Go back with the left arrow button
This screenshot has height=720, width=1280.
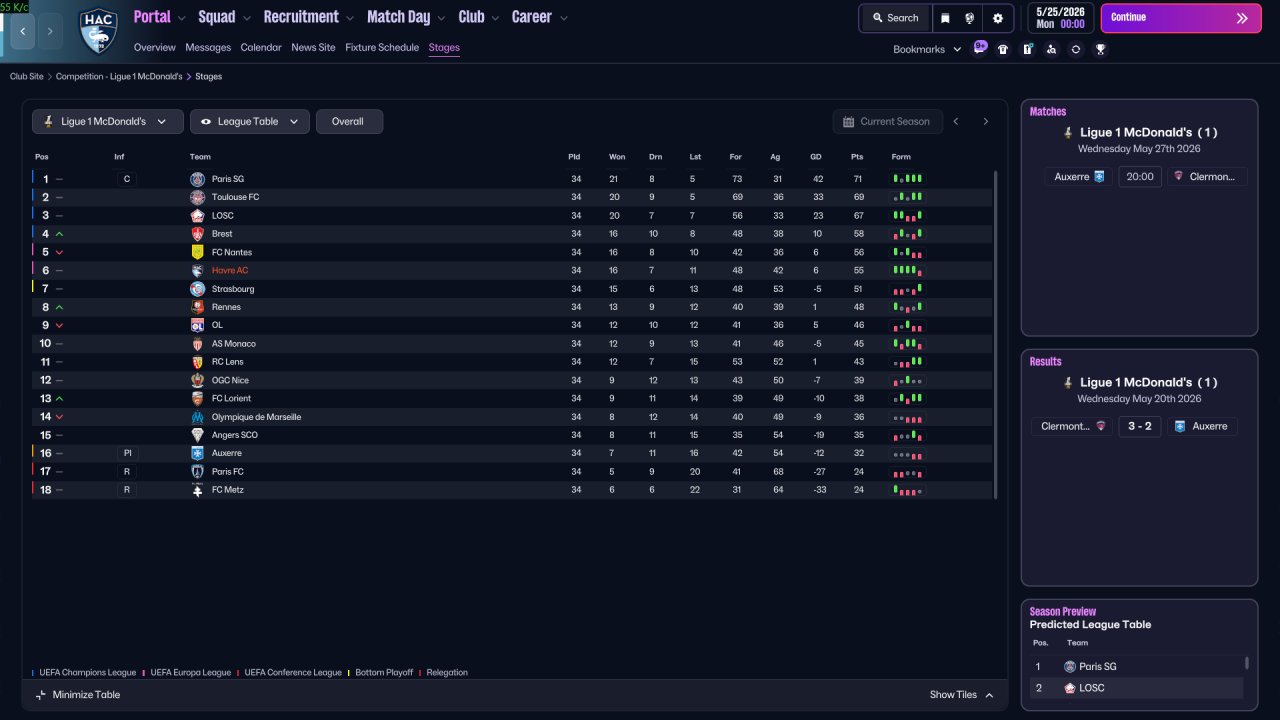tap(23, 31)
